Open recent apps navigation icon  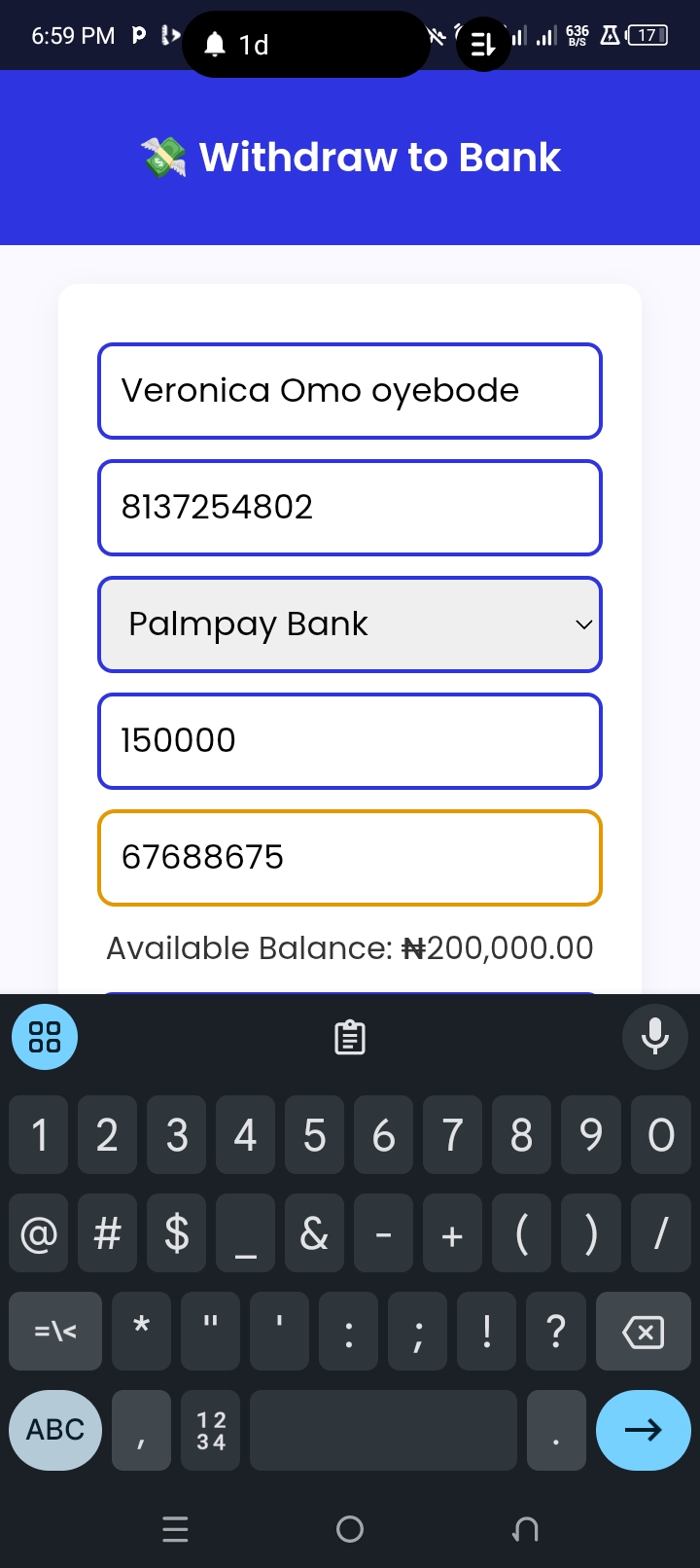point(175,1529)
